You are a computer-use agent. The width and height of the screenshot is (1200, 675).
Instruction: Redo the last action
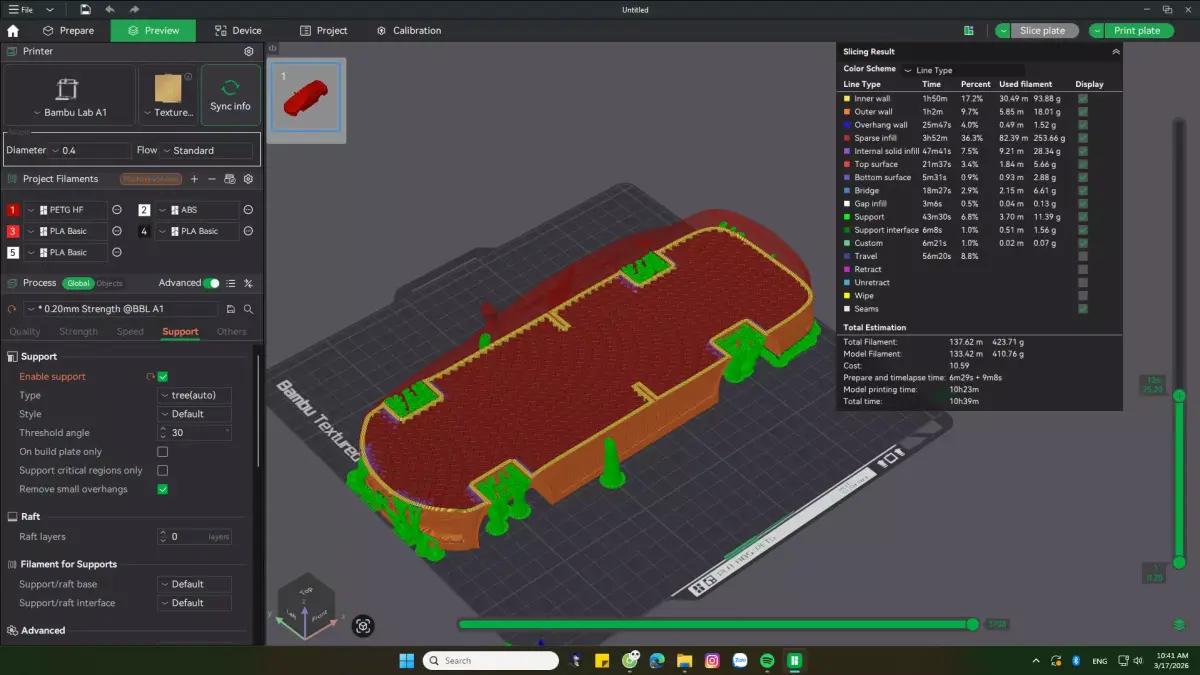tap(134, 9)
